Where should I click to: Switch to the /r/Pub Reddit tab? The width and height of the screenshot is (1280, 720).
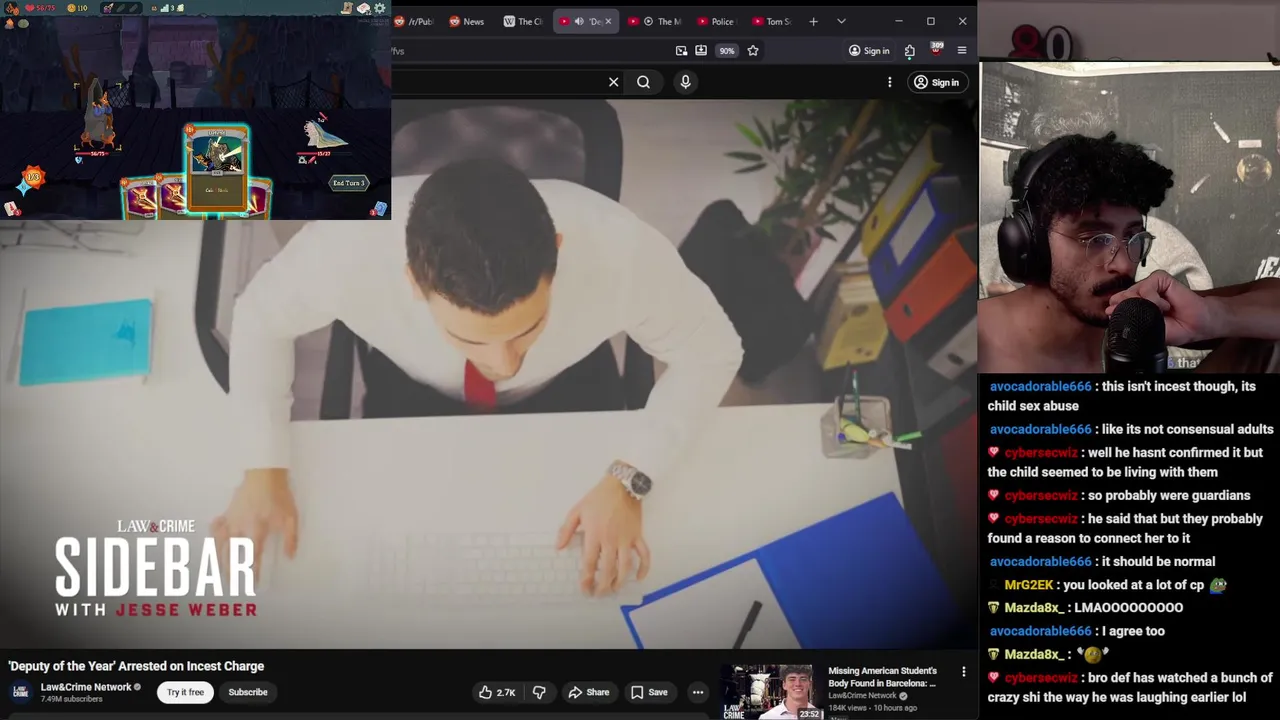(414, 21)
